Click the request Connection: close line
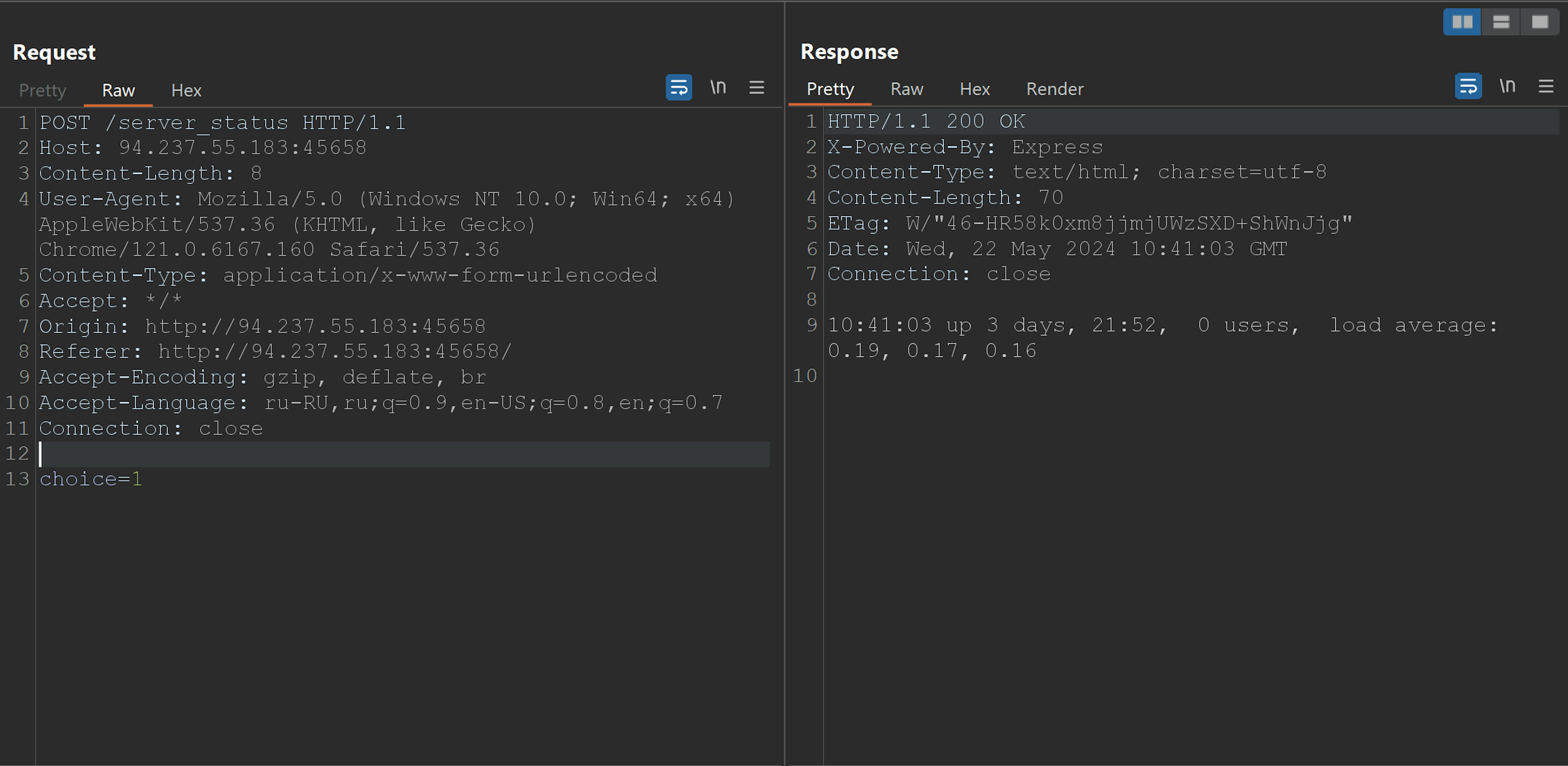Screen dimensions: 1568x766 pyautogui.click(x=151, y=429)
